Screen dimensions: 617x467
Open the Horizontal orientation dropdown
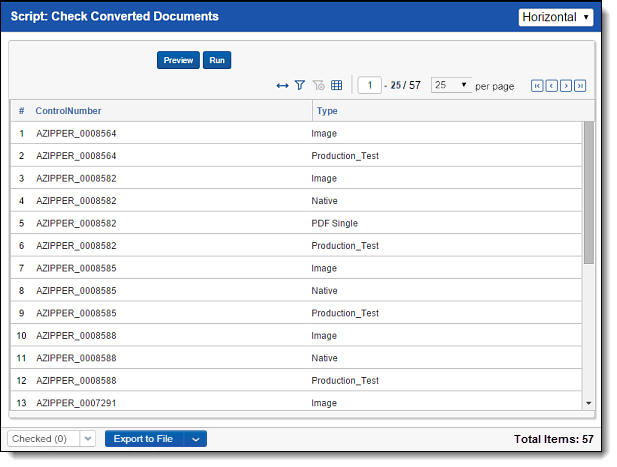click(x=556, y=17)
